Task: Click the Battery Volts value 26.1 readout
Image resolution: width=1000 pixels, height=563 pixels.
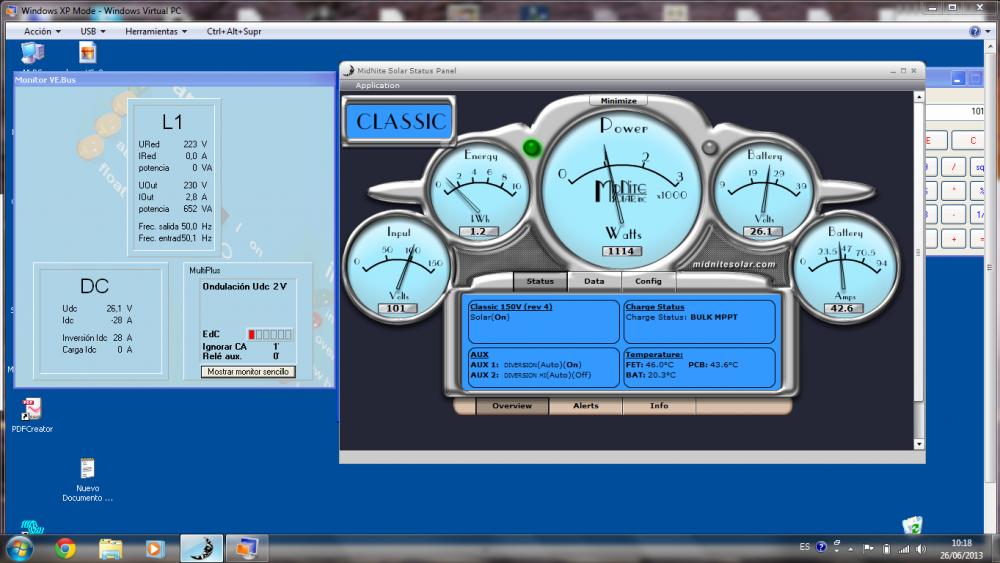Action: pos(761,231)
